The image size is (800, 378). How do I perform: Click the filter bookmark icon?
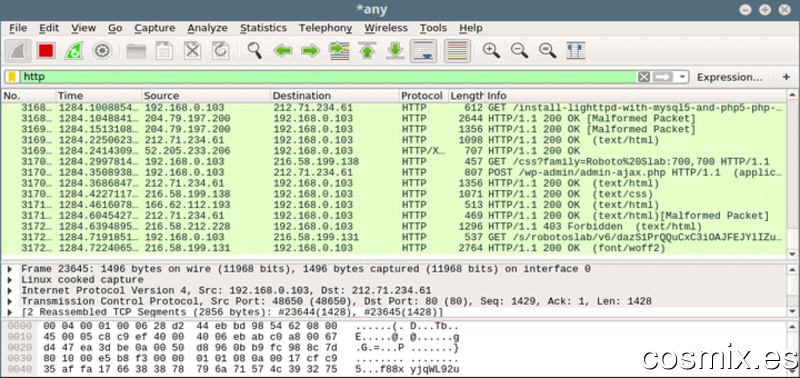pyautogui.click(x=12, y=77)
